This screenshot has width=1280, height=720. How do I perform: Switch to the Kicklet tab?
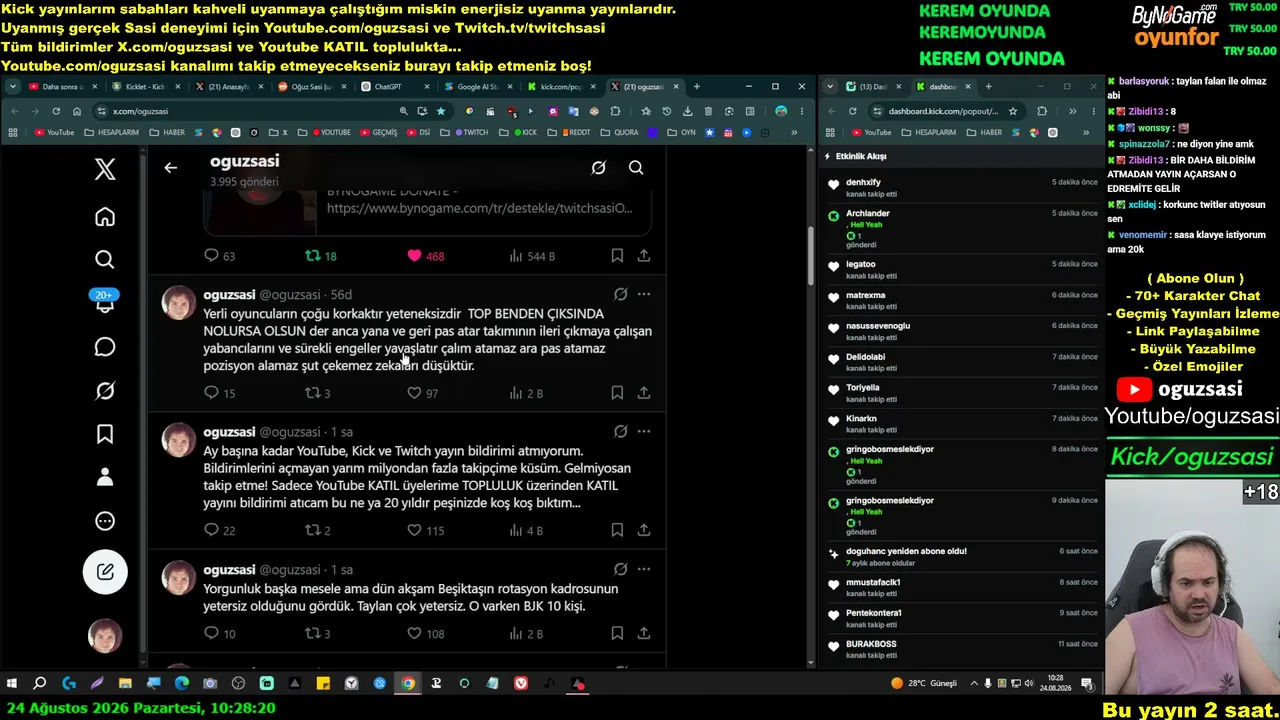tap(145, 87)
